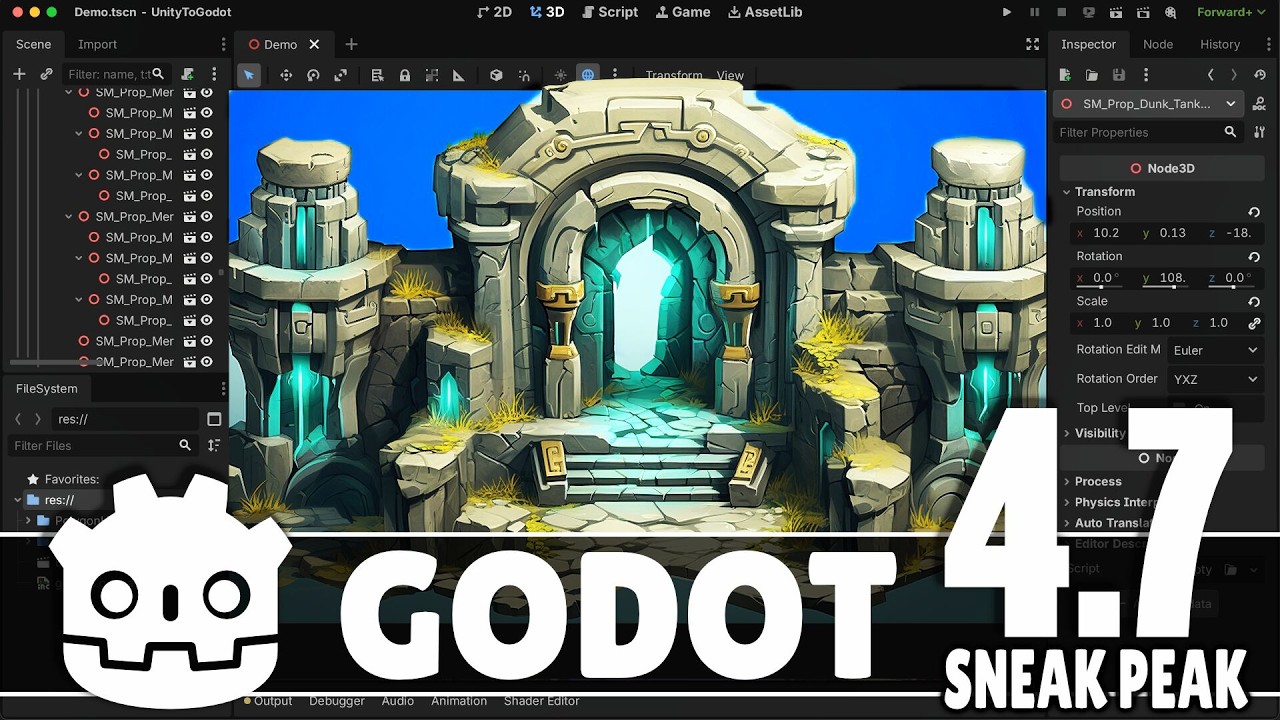This screenshot has width=1280, height=720.
Task: Run a specific custom scene
Action: [x=1142, y=12]
